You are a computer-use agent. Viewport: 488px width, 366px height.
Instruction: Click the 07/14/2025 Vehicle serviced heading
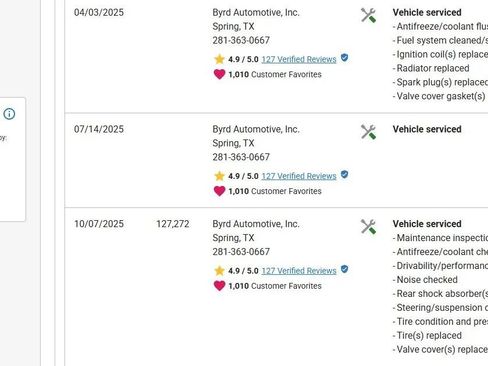(x=427, y=129)
